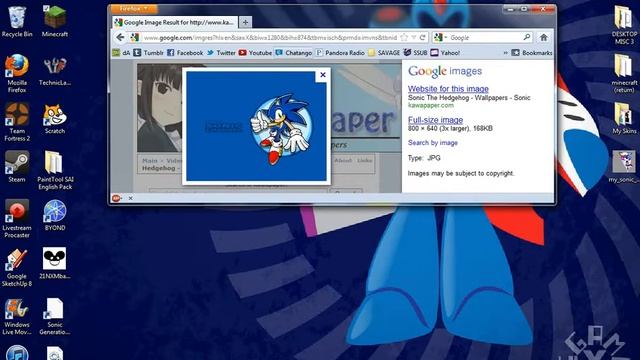Open the Scratch desktop icon

(x=55, y=119)
